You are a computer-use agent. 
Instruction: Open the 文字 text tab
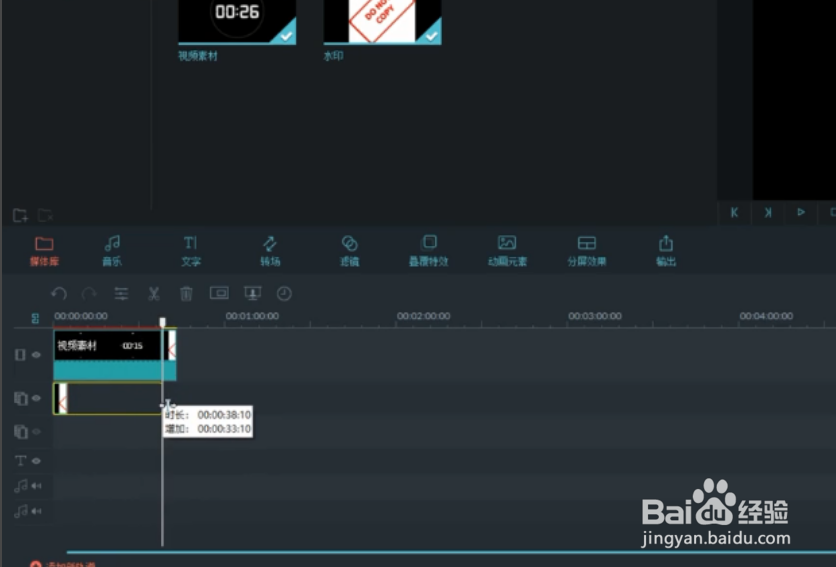190,251
